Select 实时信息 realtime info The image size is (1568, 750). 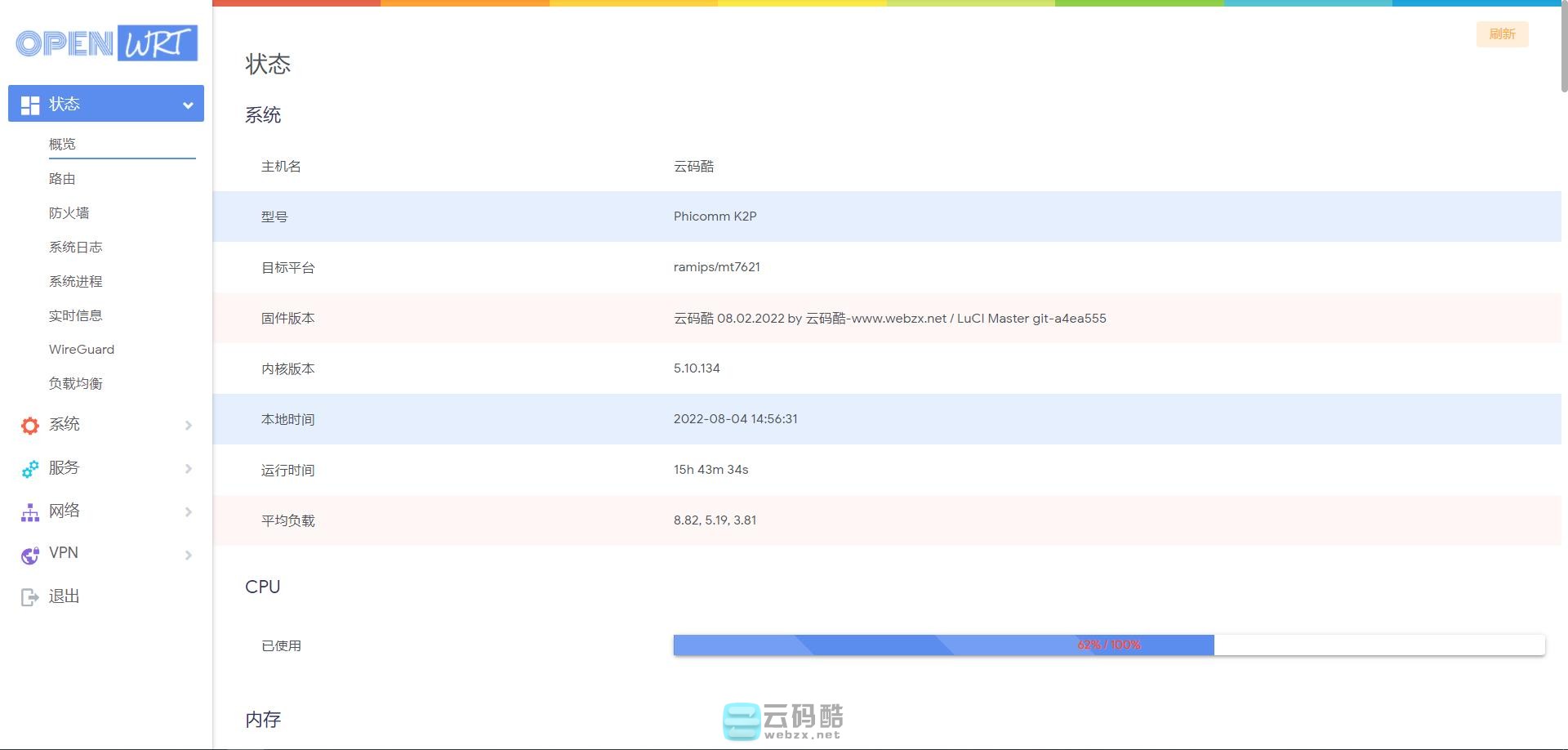pos(75,315)
